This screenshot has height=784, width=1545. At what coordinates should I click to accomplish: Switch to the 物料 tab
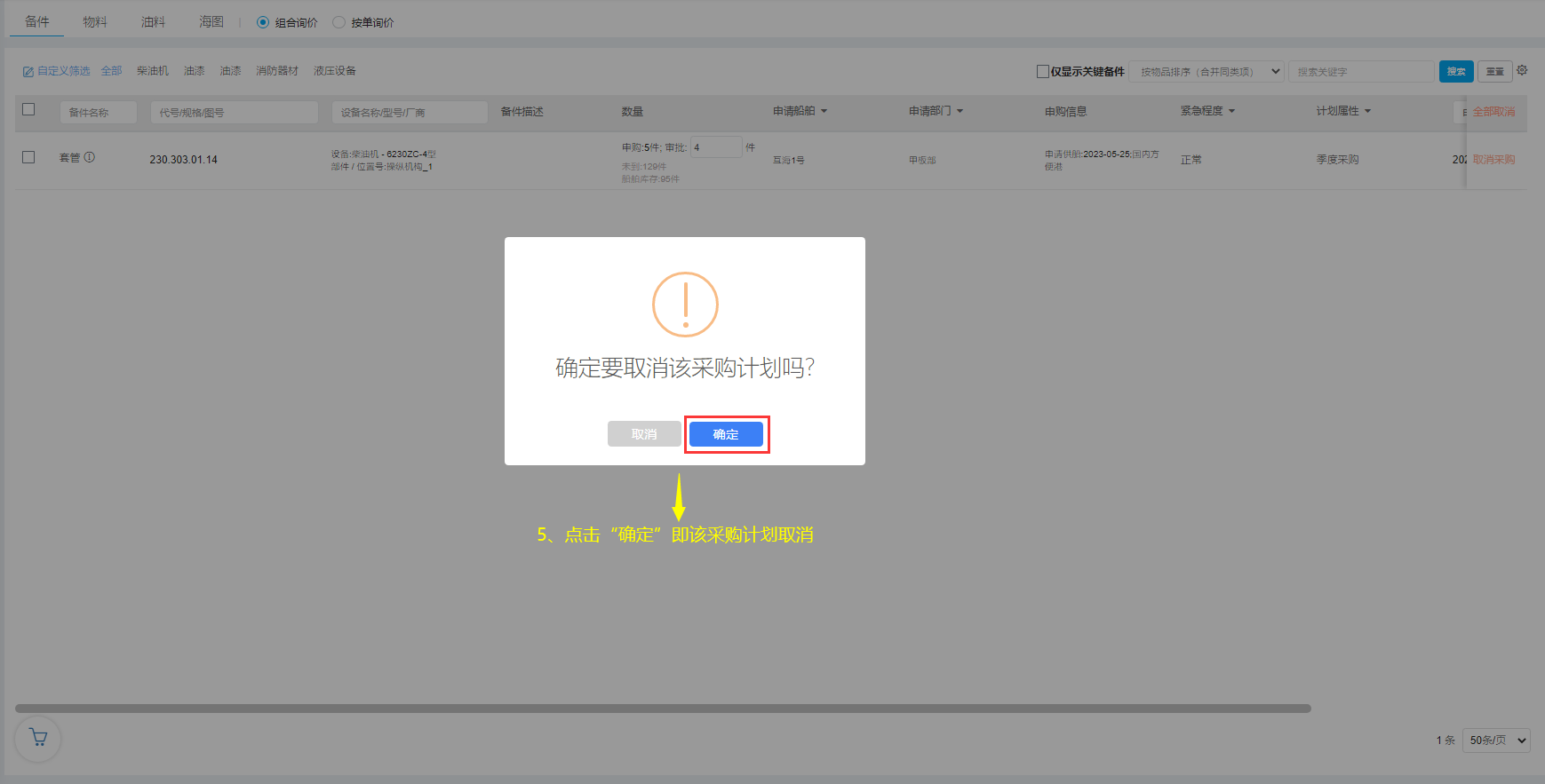tap(95, 21)
